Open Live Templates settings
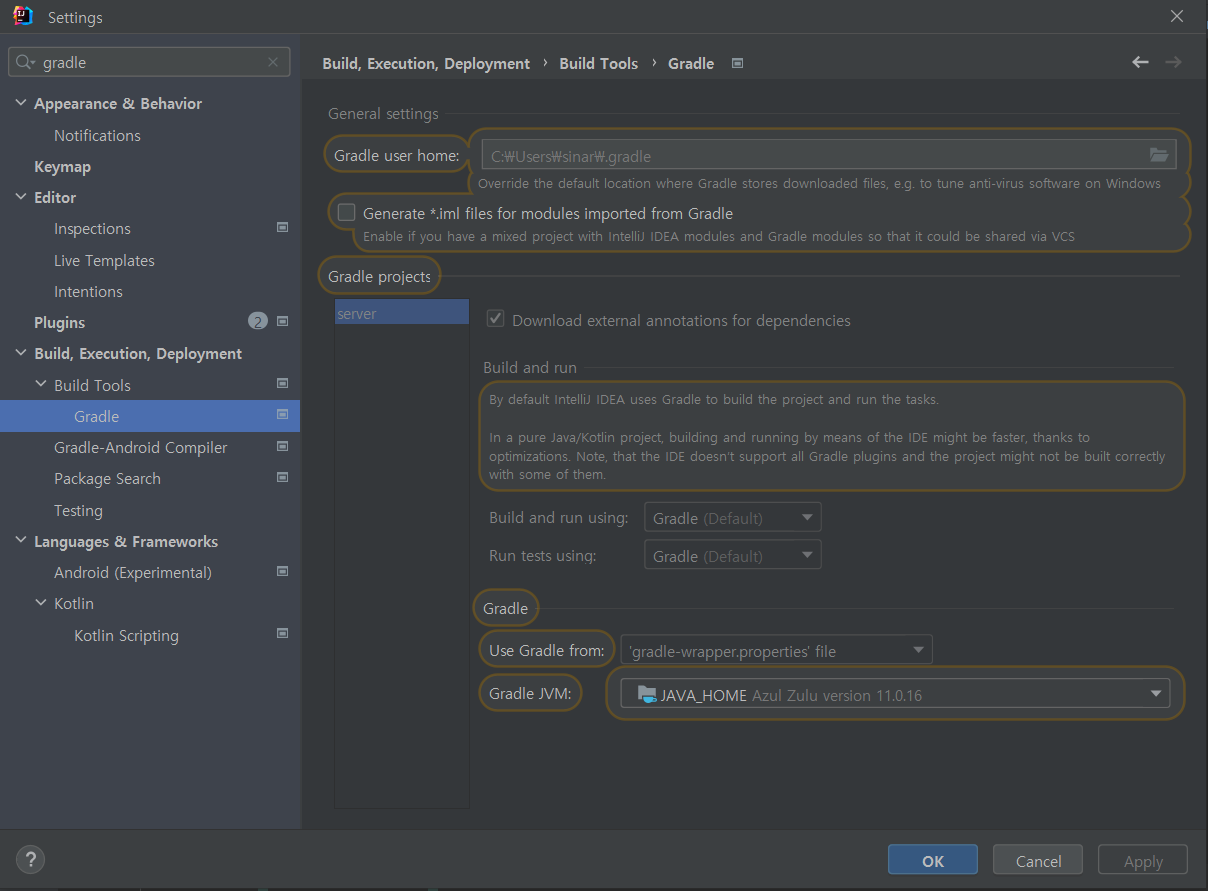This screenshot has width=1208, height=891. click(x=104, y=260)
